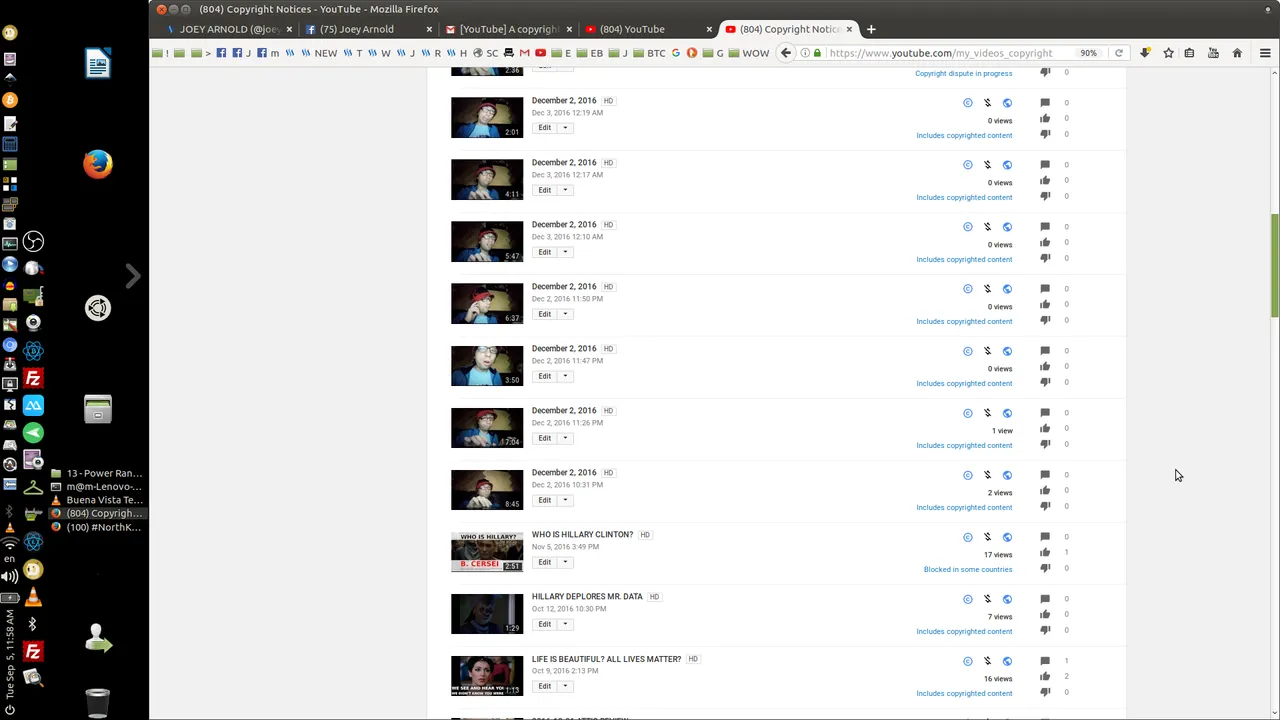
Task: Click monetization dollar icon for Dec 3 12:17 AM video
Action: (987, 165)
